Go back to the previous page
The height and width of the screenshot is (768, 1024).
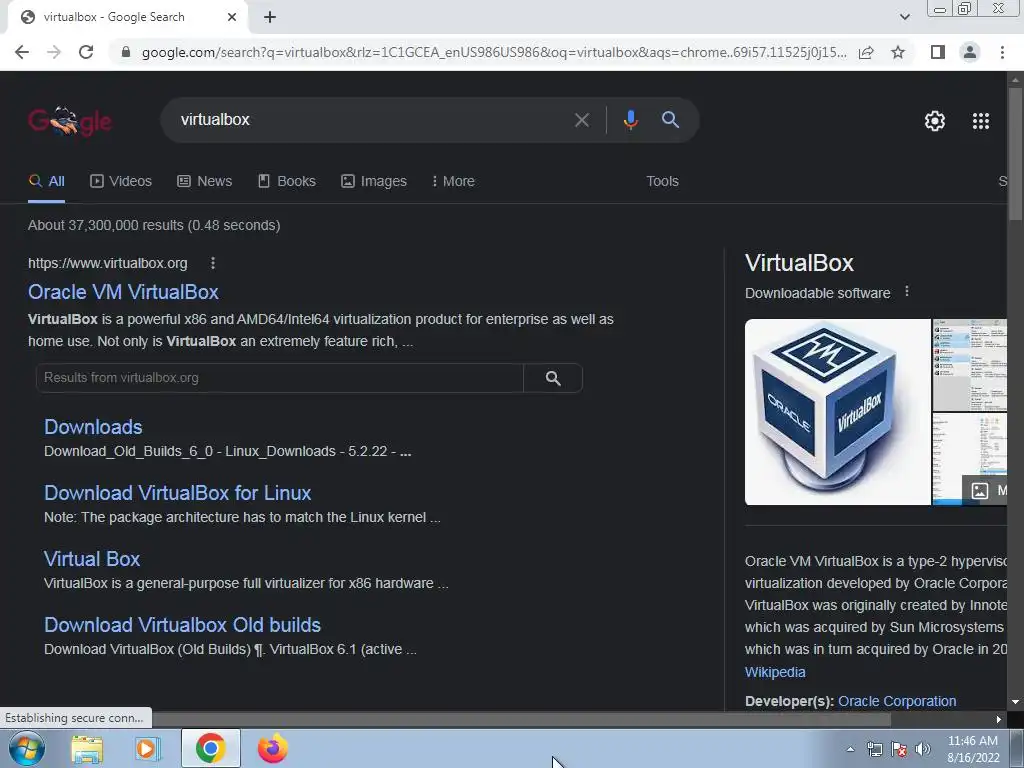pos(22,52)
